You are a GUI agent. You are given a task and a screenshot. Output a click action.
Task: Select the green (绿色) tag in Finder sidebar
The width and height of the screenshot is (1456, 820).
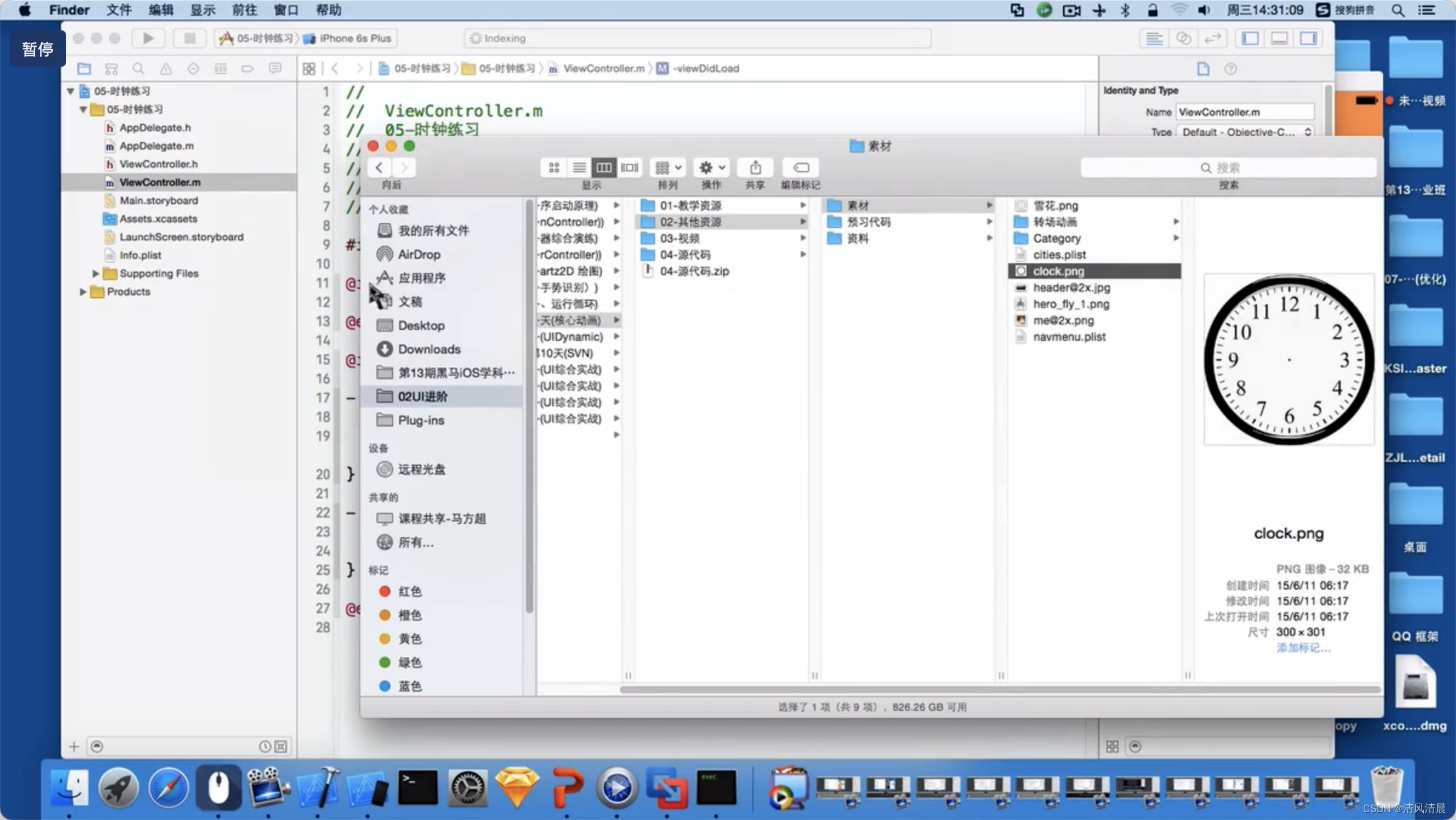coord(400,662)
